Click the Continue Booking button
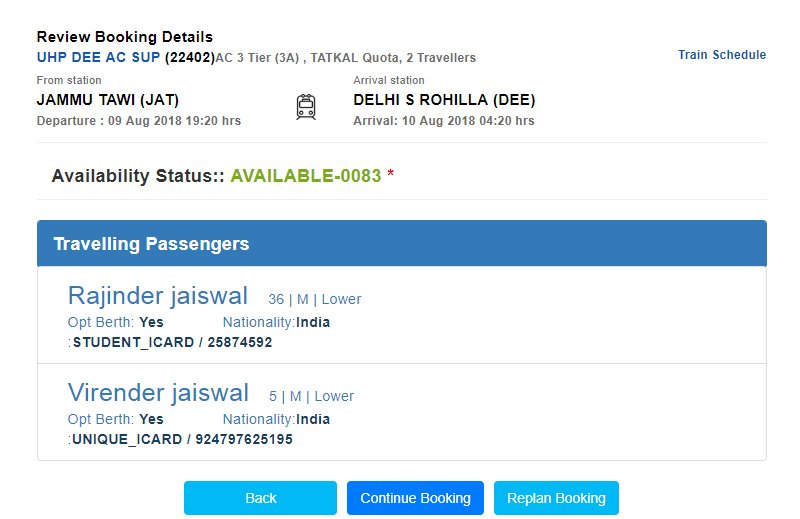Screen dimensions: 800x519 point(415,498)
